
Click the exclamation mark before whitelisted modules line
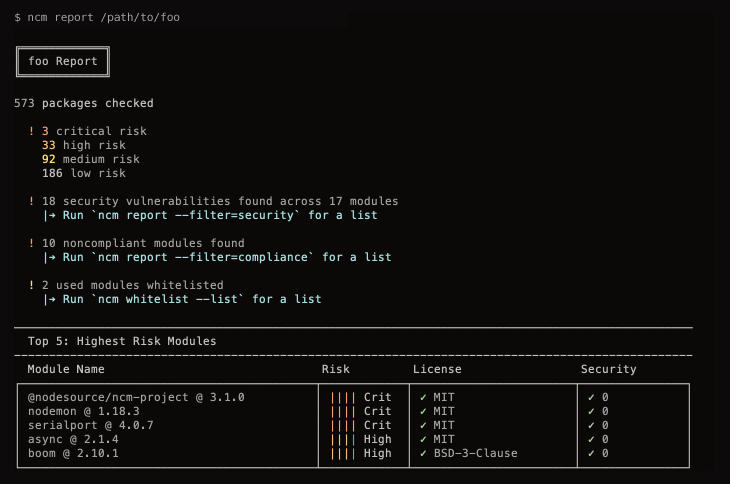[x=32, y=285]
